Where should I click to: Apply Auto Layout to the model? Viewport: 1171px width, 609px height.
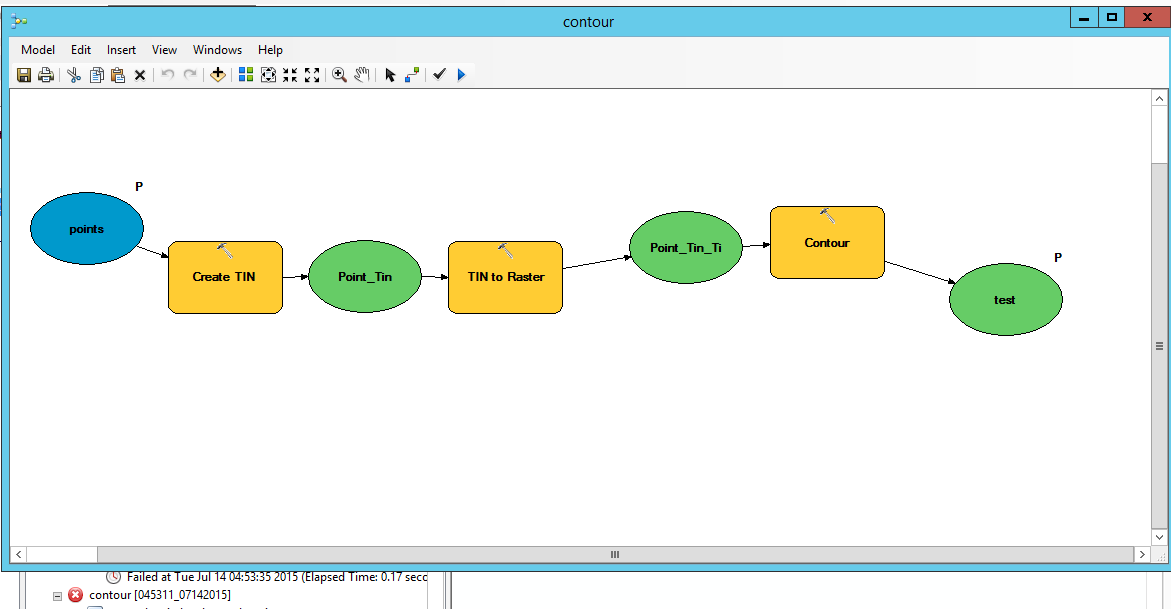[x=246, y=75]
